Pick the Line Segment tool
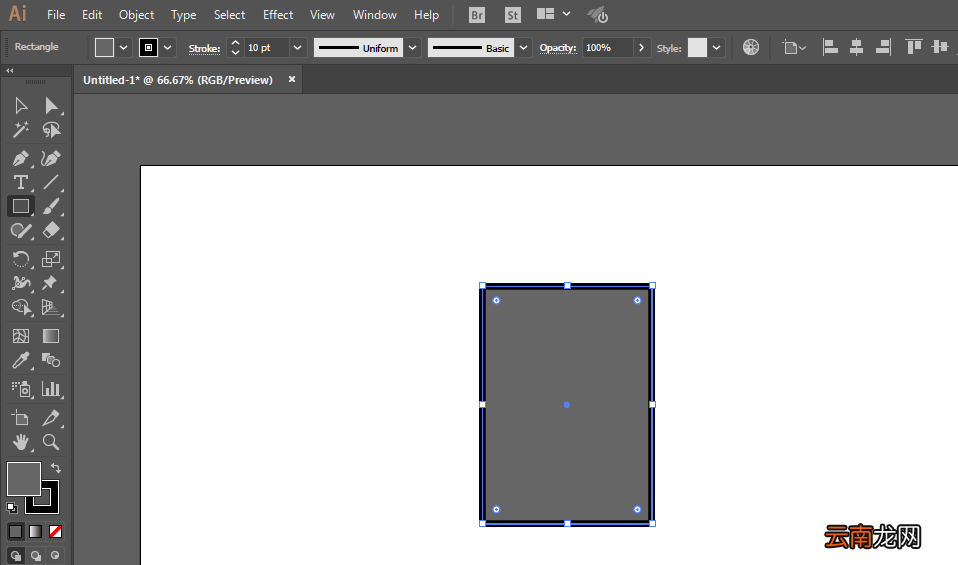The height and width of the screenshot is (565, 958). coord(51,182)
